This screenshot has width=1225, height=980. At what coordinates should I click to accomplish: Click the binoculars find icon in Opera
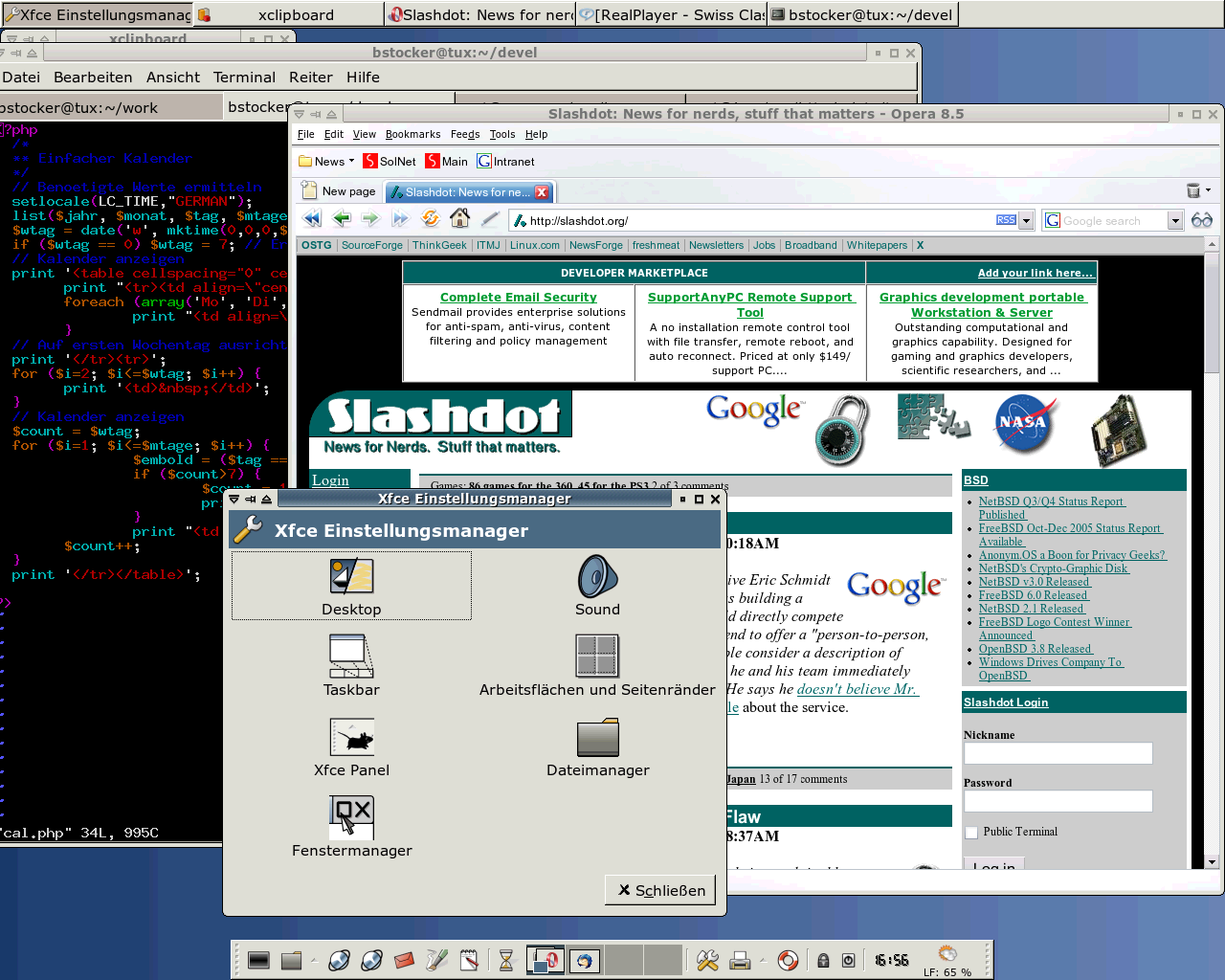coord(1202,220)
